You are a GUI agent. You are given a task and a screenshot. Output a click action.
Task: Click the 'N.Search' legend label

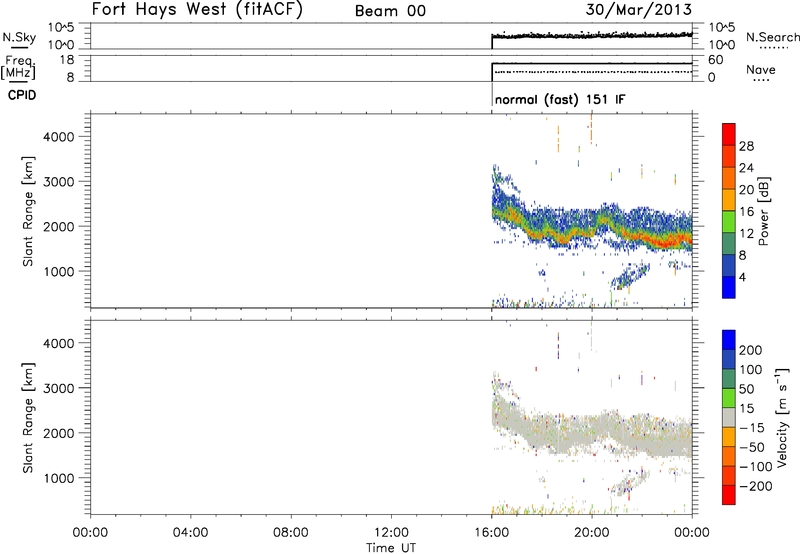pyautogui.click(x=772, y=37)
